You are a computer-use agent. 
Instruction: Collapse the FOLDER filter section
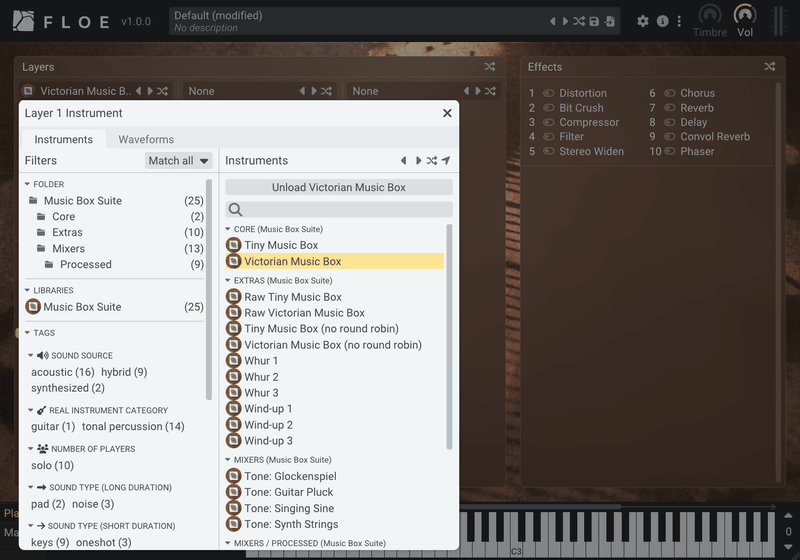click(27, 184)
